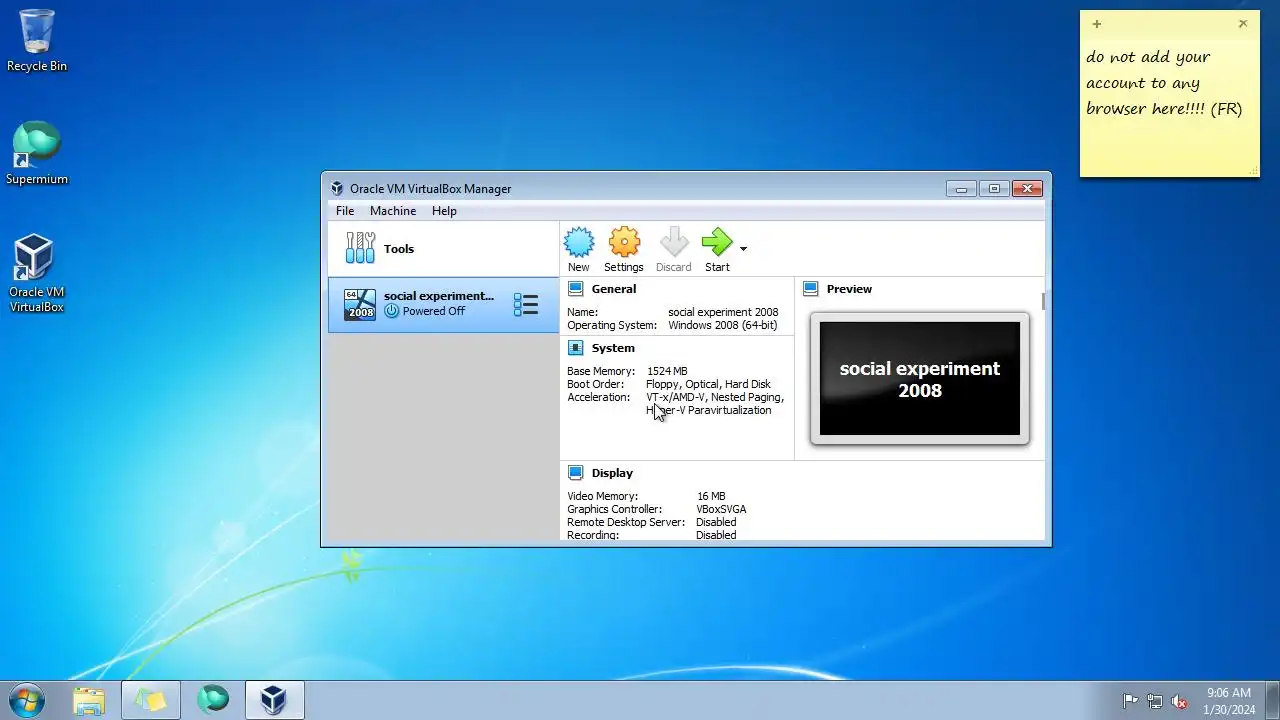Screen dimensions: 1280x720
Task: Click the Preview section icon
Action: click(810, 289)
